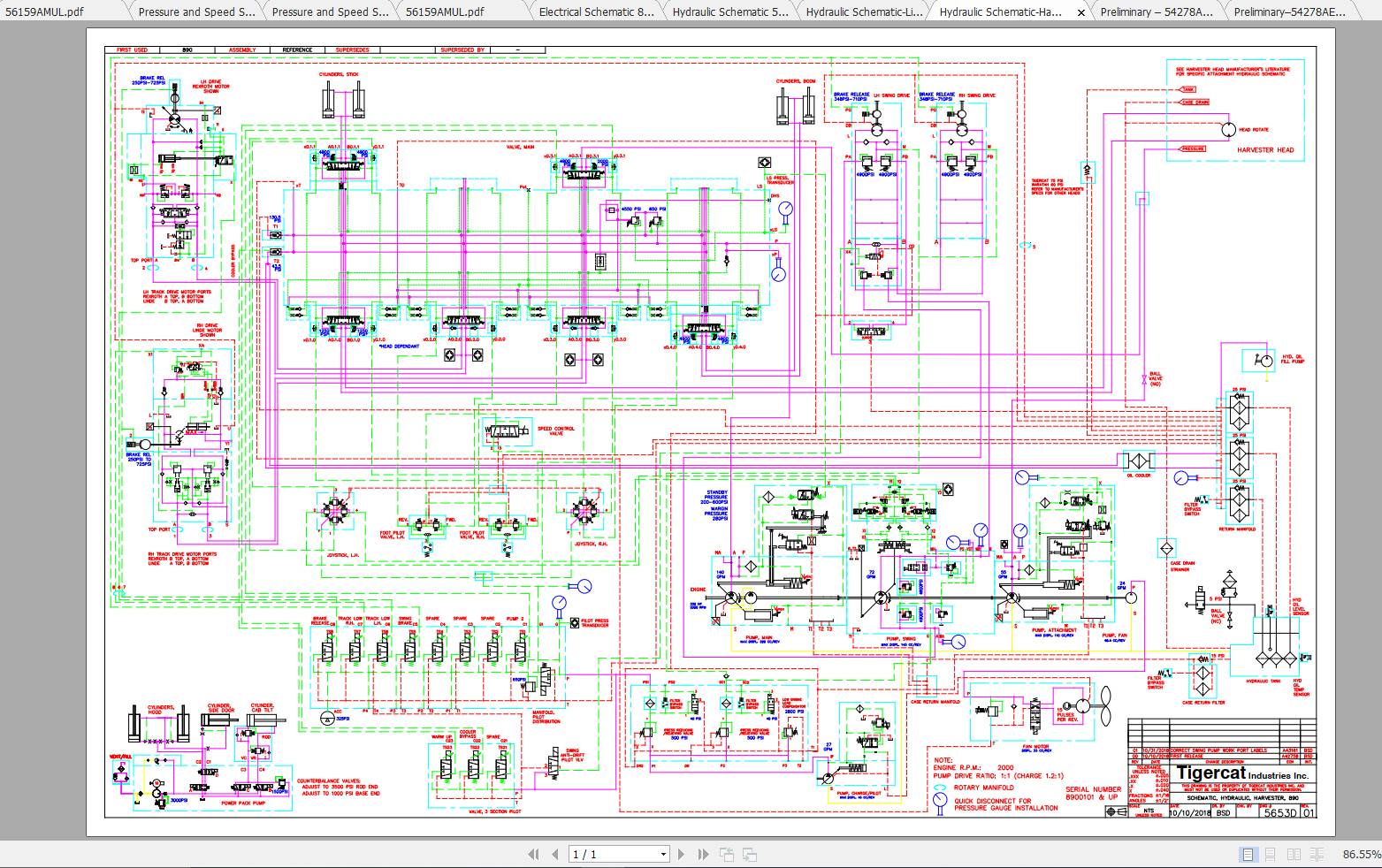Viewport: 1382px width, 868px height.
Task: Enable continuous page view mode
Action: pyautogui.click(x=1270, y=855)
